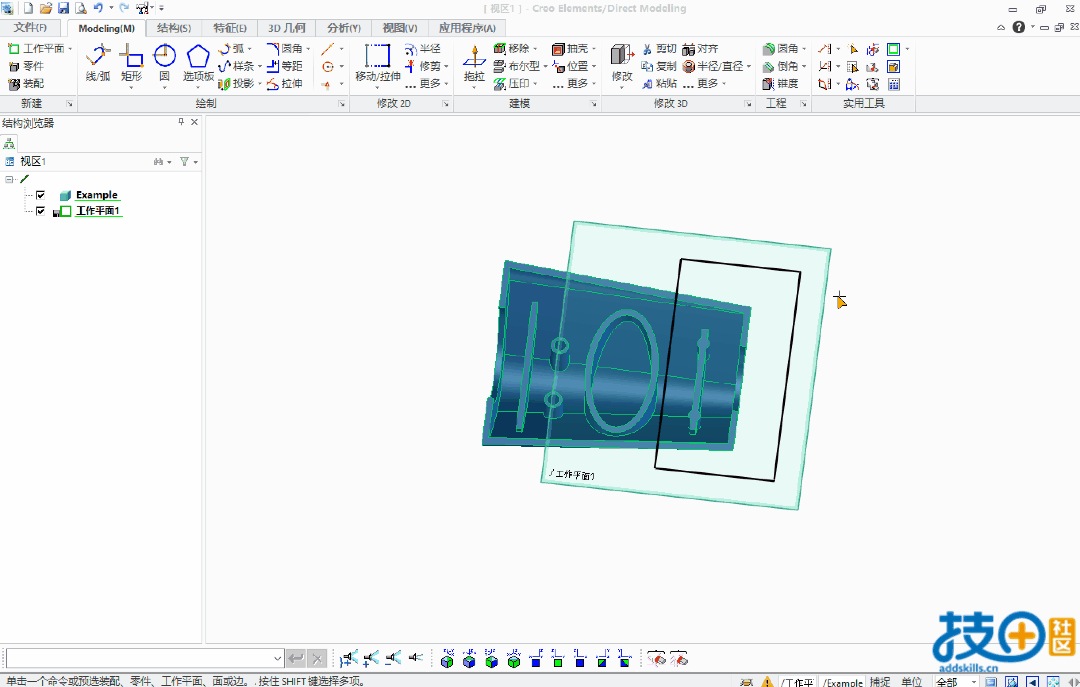Image resolution: width=1080 pixels, height=687 pixels.
Task: Click the 装配 new assembly button
Action: (25, 83)
